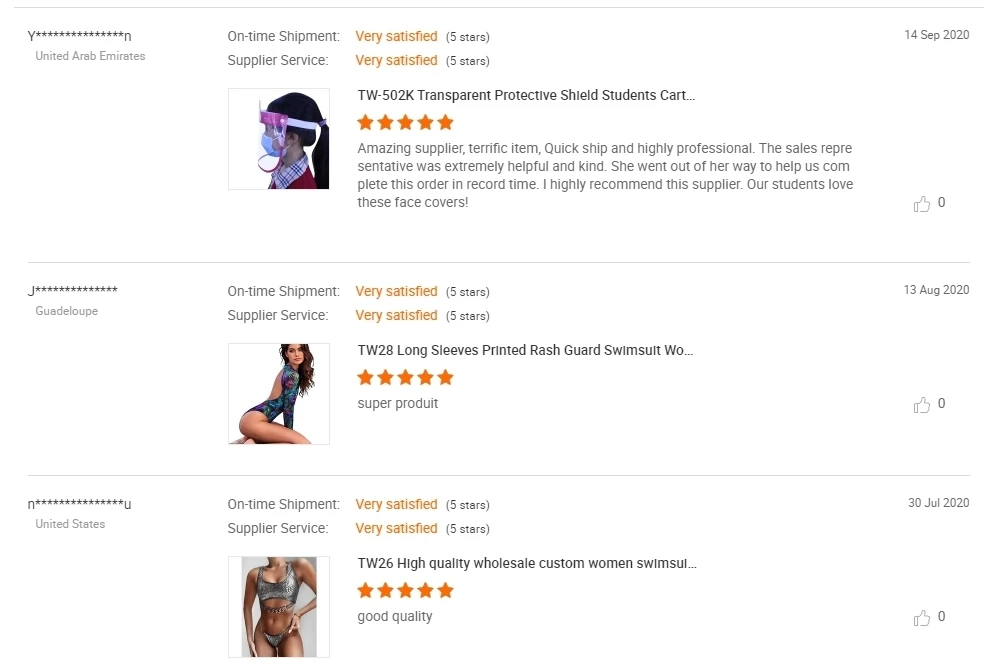Like the face shield review with thumbs-up
This screenshot has width=1001, height=665.
point(922,204)
